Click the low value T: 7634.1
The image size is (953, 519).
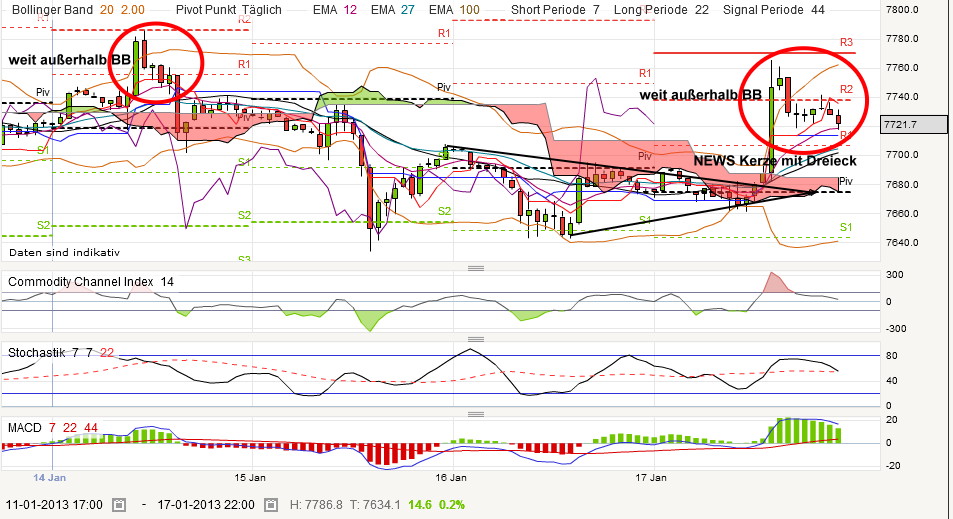(375, 505)
